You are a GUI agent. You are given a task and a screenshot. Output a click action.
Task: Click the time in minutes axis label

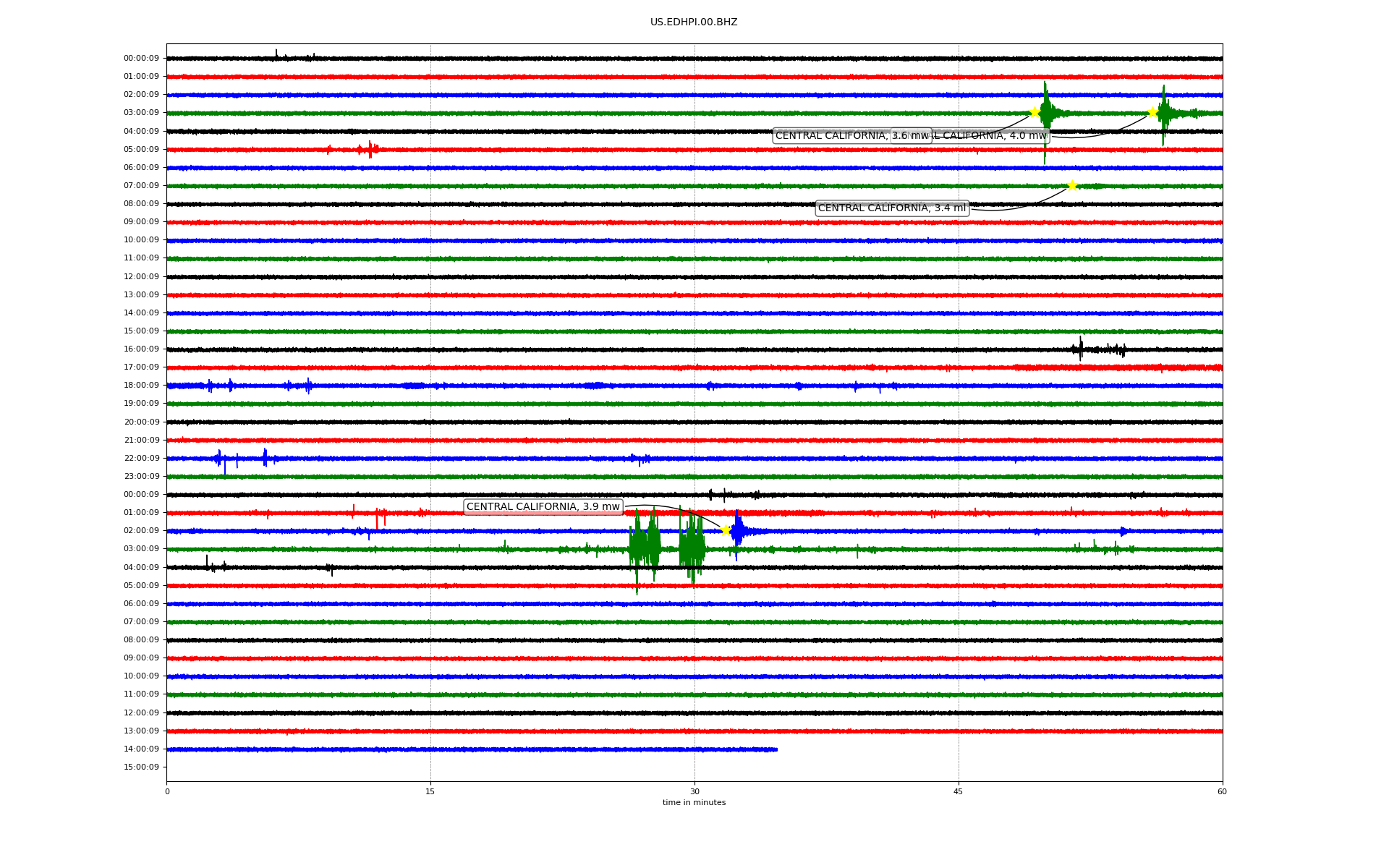click(x=693, y=802)
